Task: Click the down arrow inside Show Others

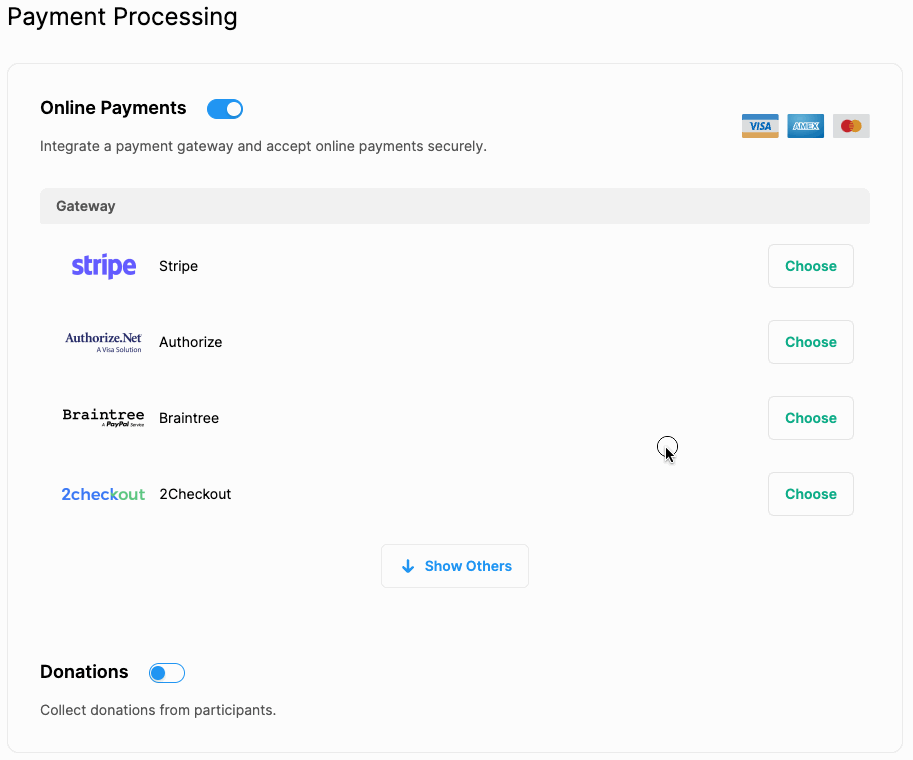Action: 407,566
